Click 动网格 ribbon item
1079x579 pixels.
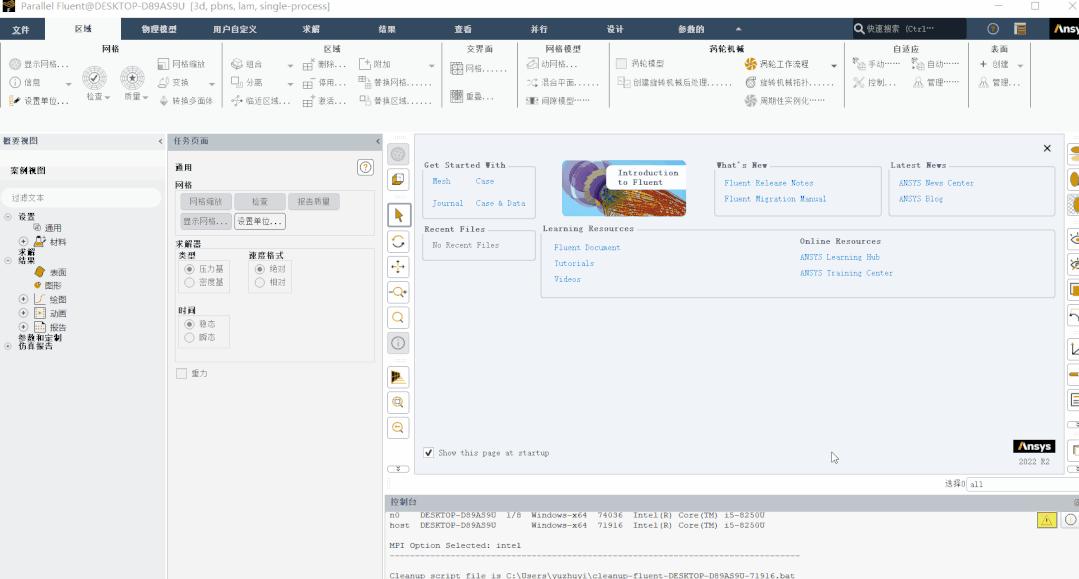pyautogui.click(x=553, y=64)
